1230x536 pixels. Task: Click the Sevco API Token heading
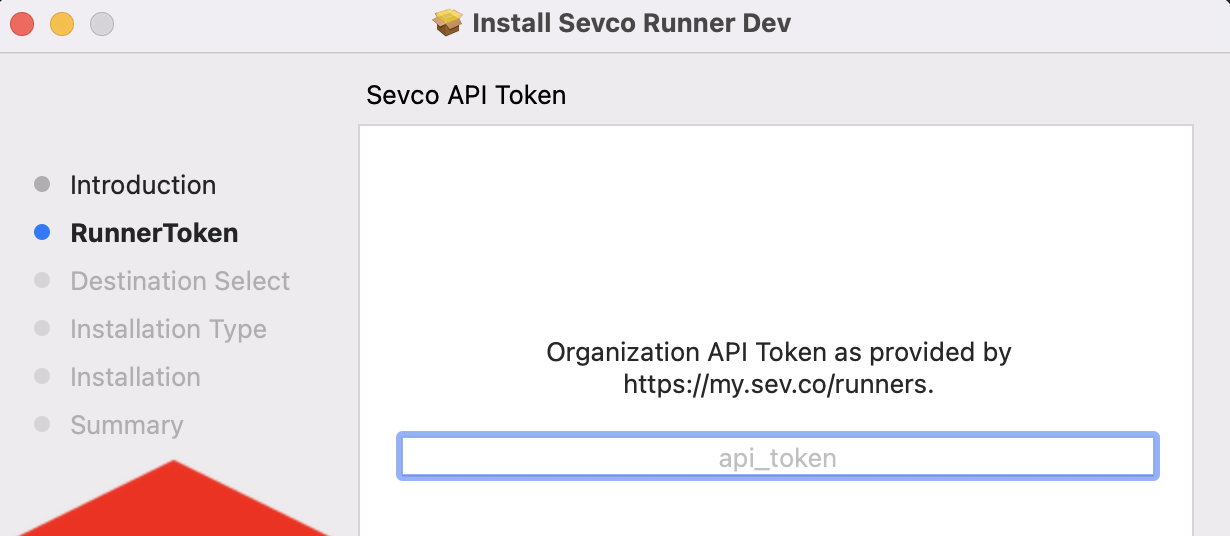coord(466,95)
